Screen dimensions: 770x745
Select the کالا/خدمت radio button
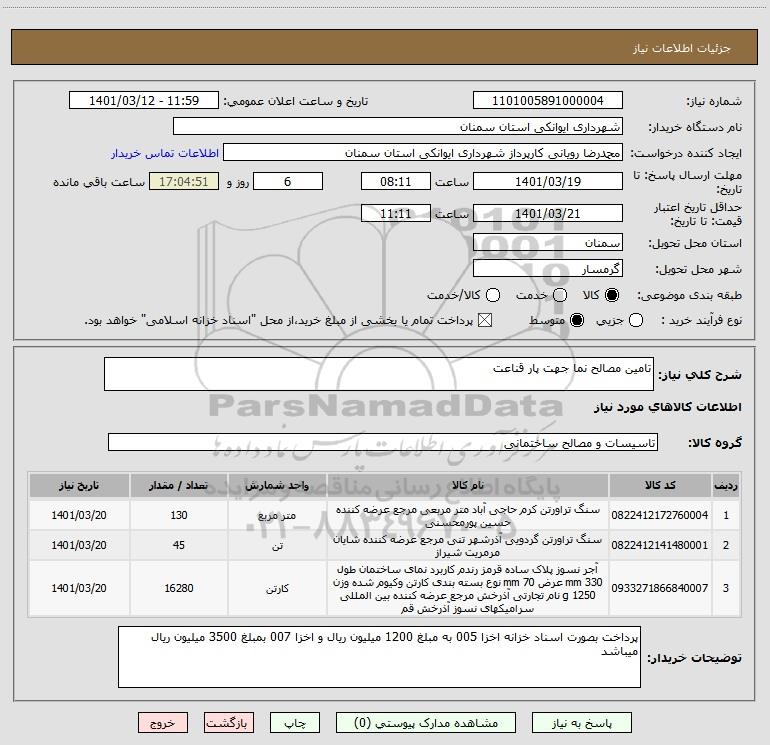tap(493, 295)
